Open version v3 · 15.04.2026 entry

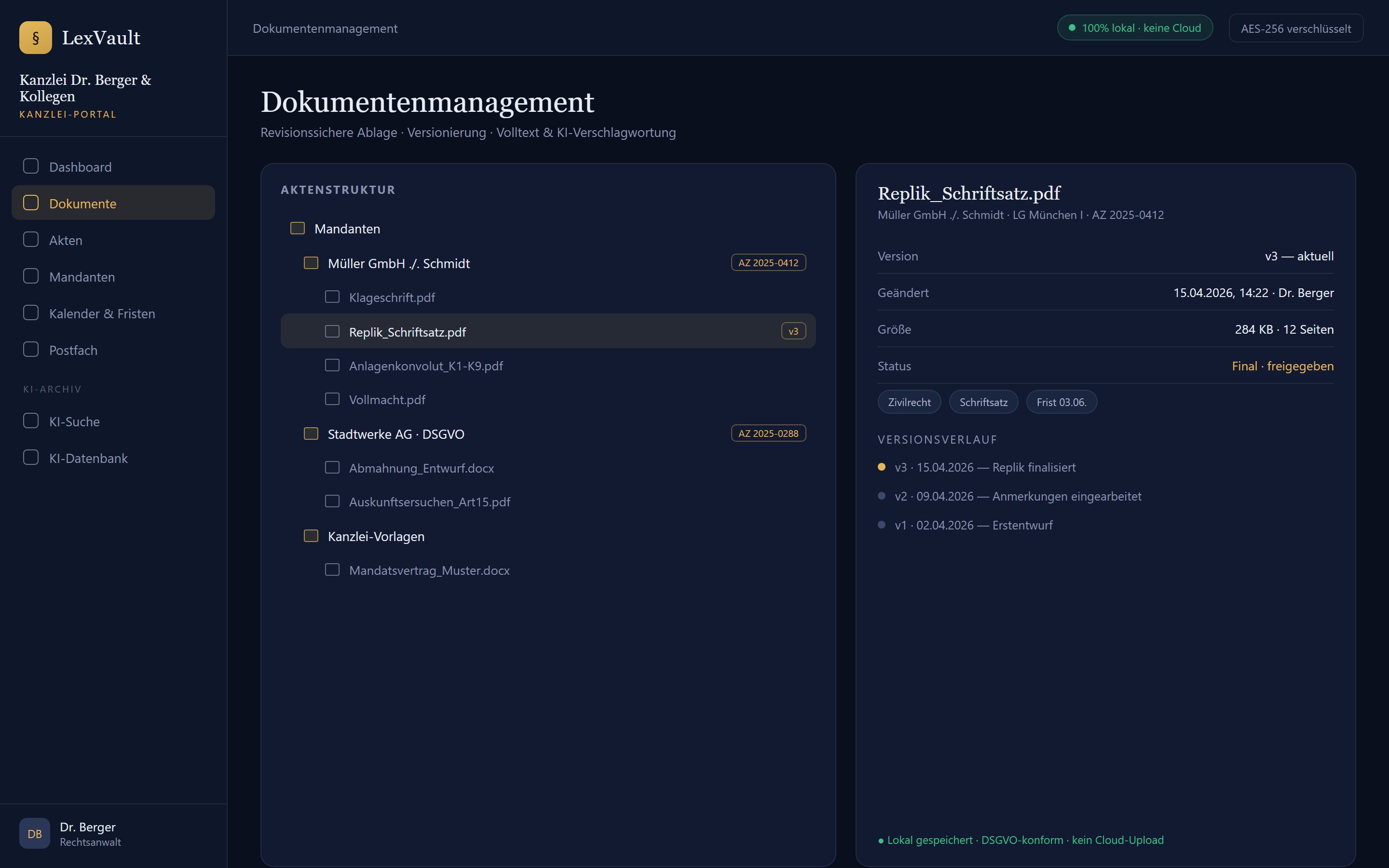[977, 467]
